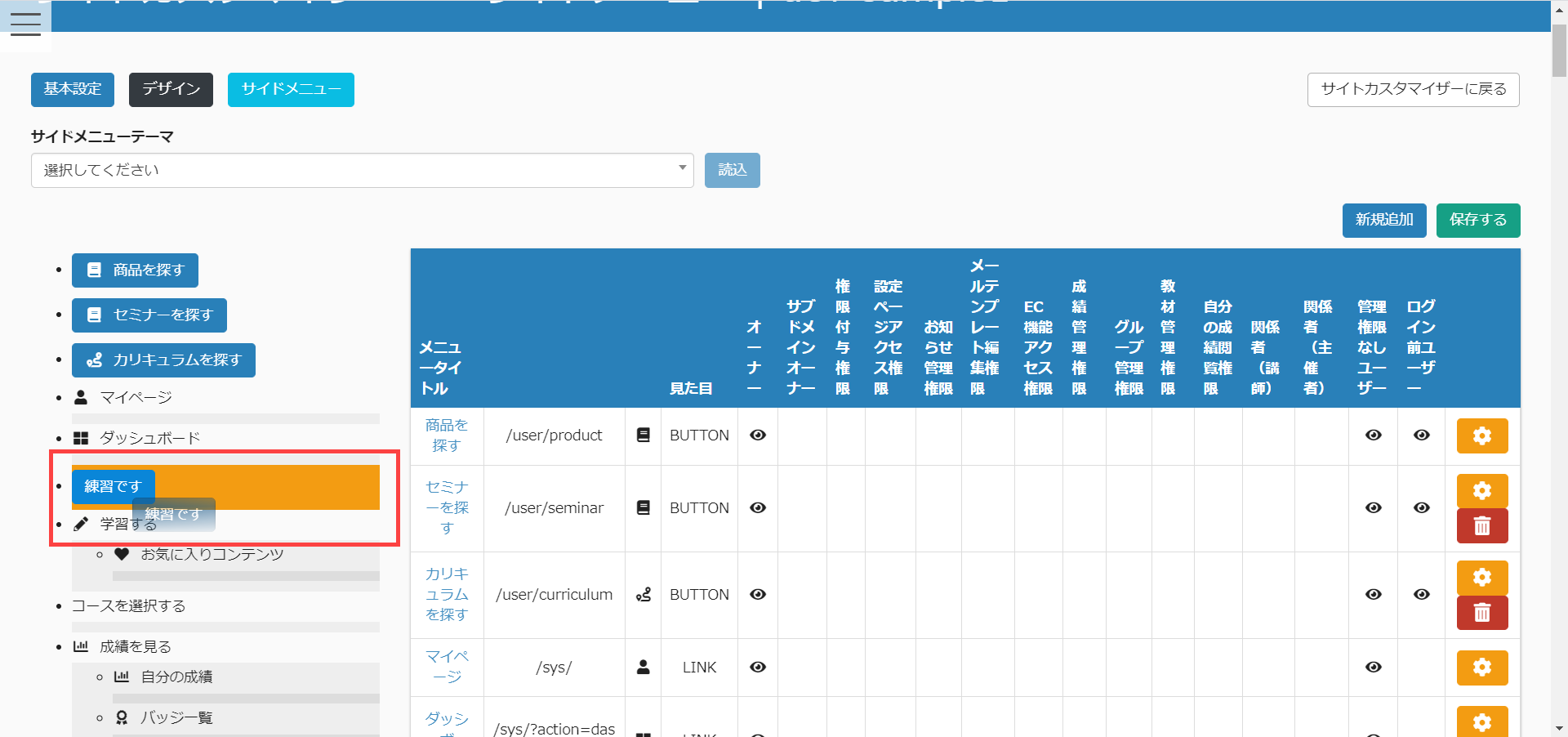
Task: Open the サイドメニューテーマ dropdown
Action: (362, 170)
